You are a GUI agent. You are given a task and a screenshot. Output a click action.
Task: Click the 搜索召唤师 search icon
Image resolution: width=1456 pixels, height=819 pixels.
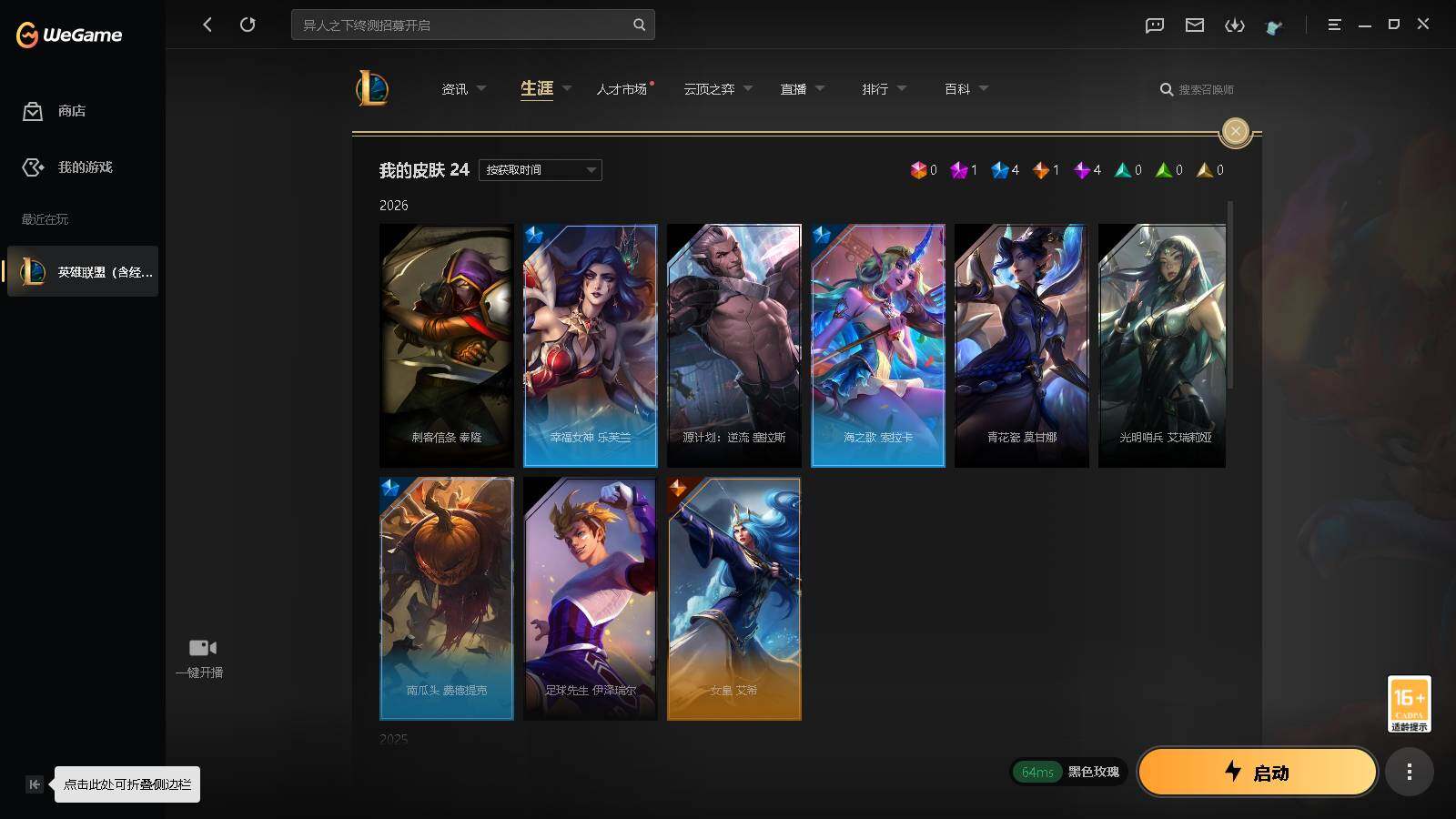(1167, 89)
